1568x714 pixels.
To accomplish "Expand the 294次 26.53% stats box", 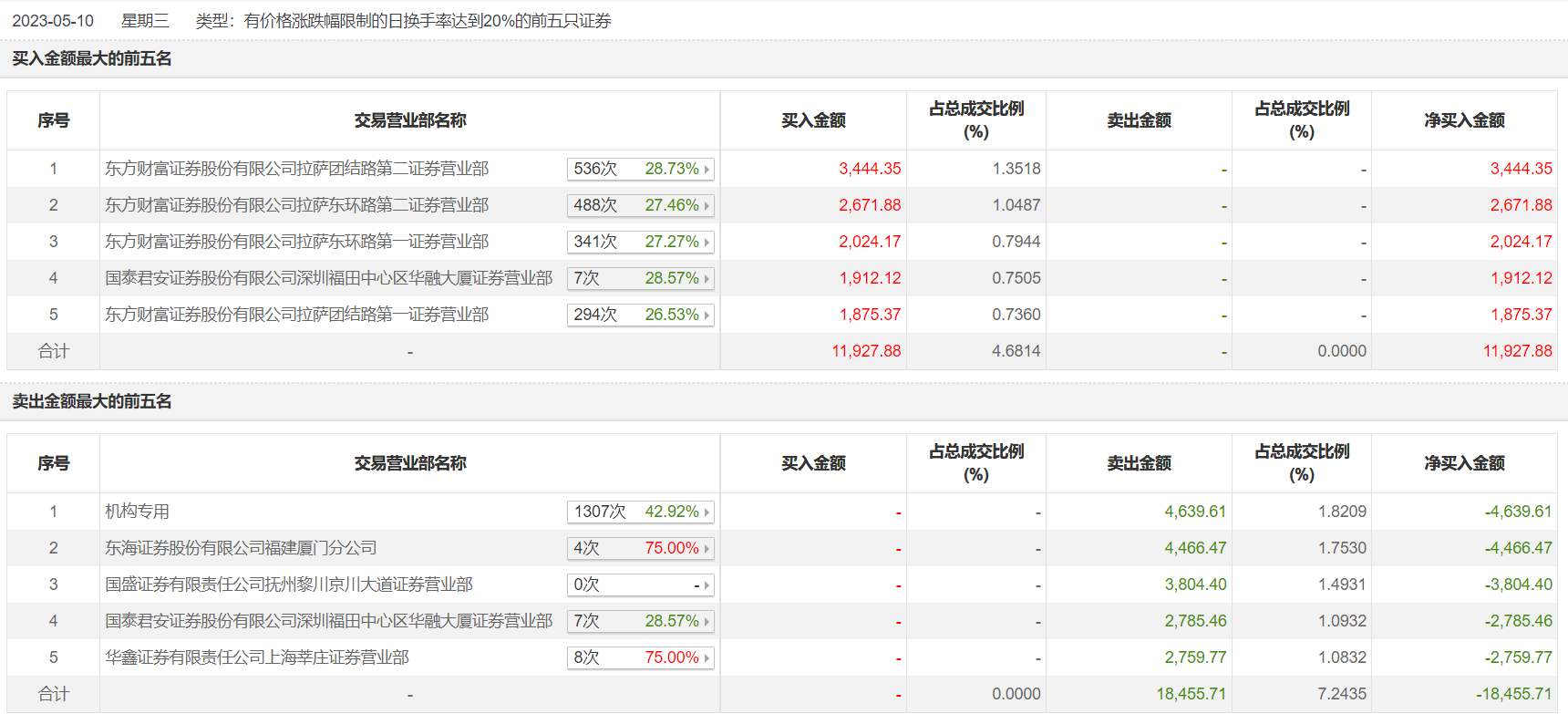I will pos(640,315).
